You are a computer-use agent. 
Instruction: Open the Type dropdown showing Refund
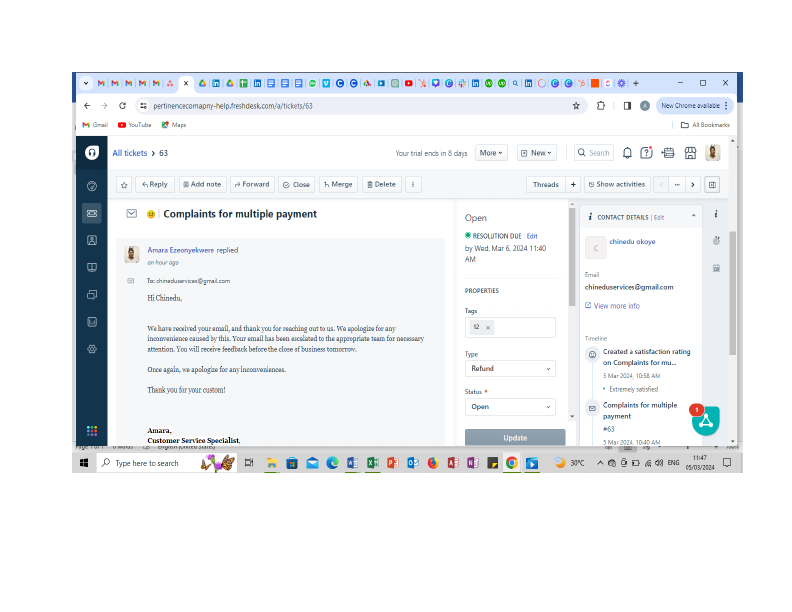pyautogui.click(x=510, y=369)
